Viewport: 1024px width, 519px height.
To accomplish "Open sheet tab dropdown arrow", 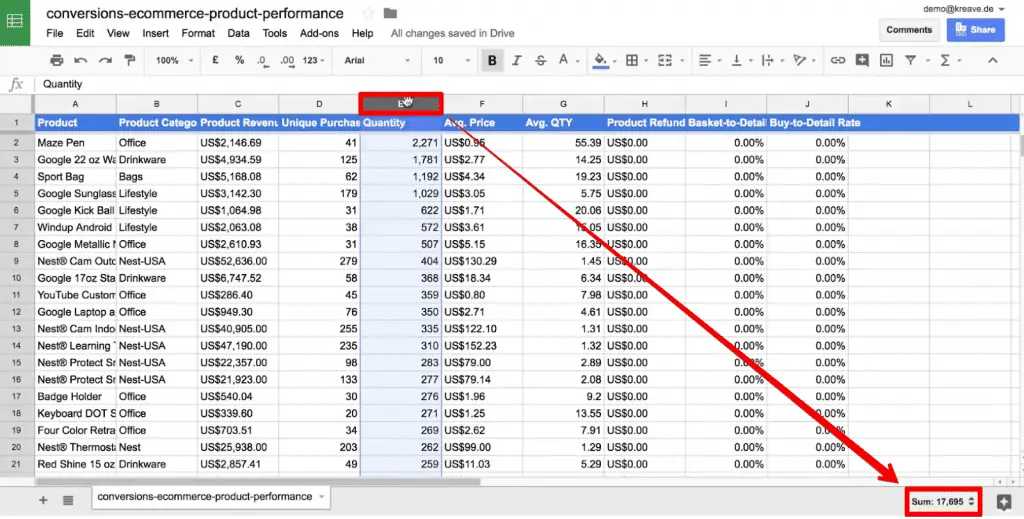I will (321, 497).
